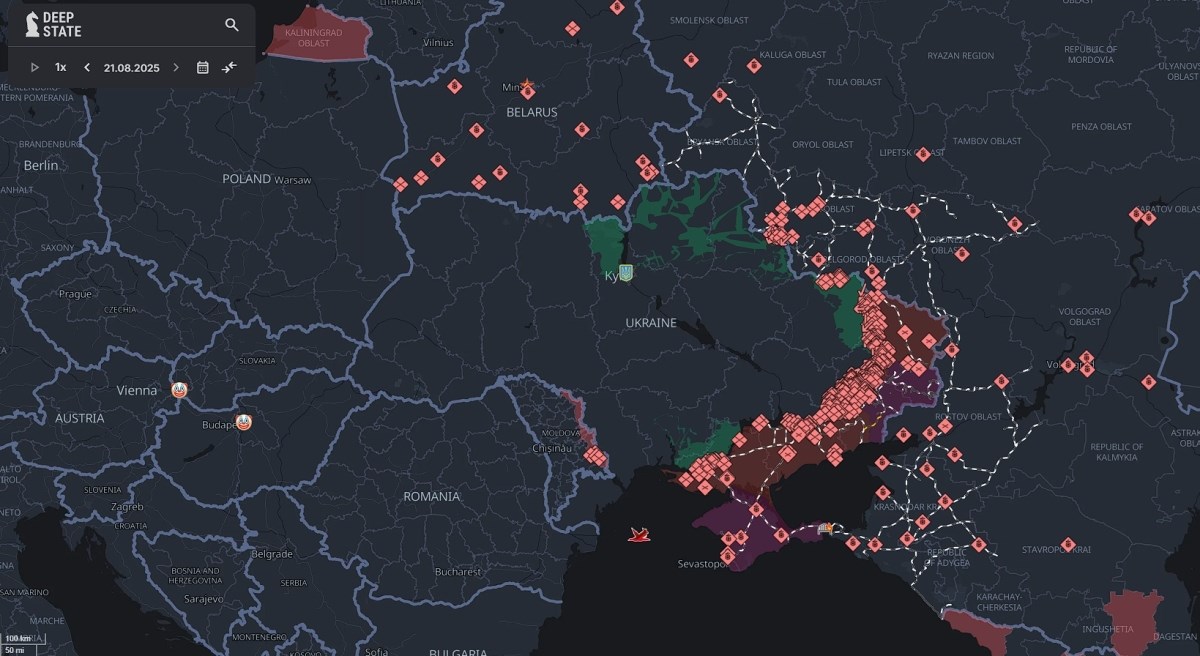
Task: Click the star marker at Minsk
Action: [527, 87]
